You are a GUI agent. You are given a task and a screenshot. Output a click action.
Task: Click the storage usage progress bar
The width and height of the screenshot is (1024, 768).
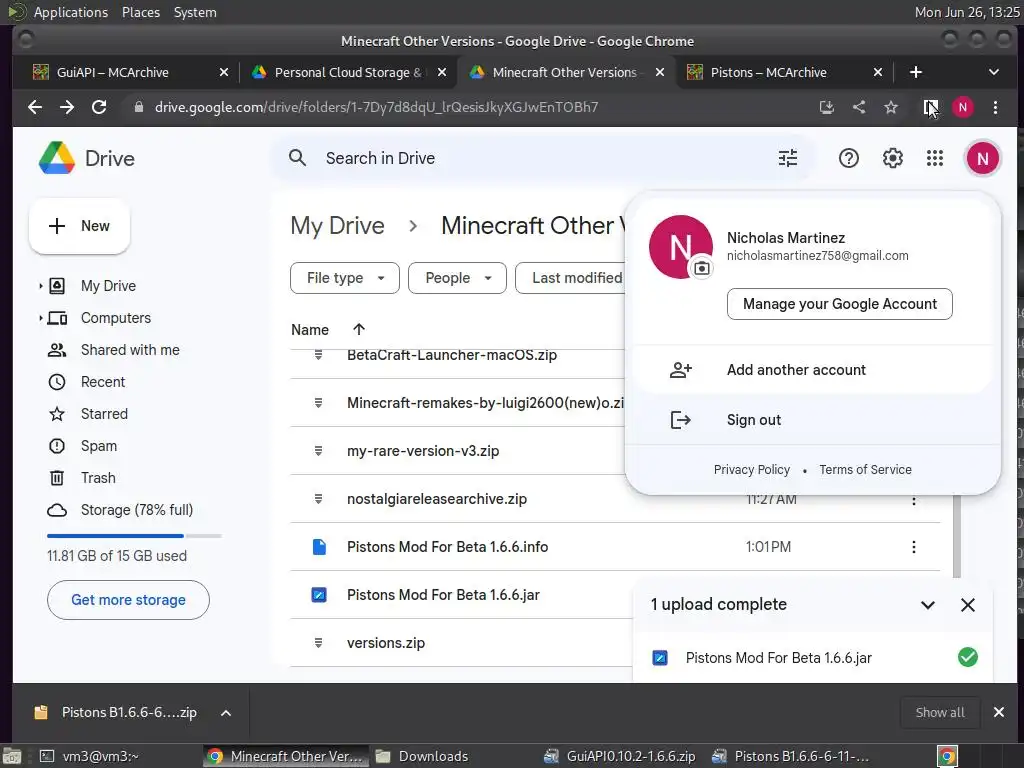[x=134, y=536]
